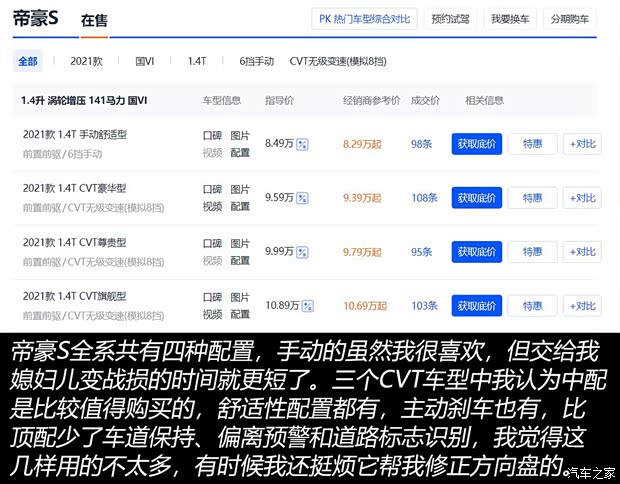This screenshot has width=620, height=484.
Task: Open price calculator icon next to 10.89万
Action: point(308,306)
